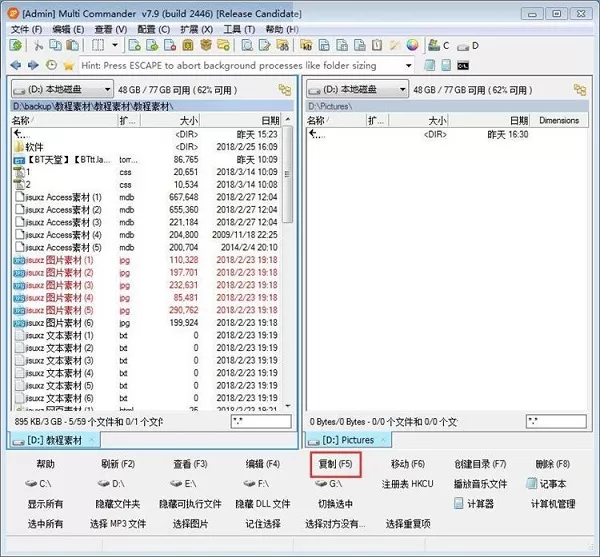Viewport: 600px width, 557px height.
Task: Click the G:\ drive button
Action: tap(329, 484)
